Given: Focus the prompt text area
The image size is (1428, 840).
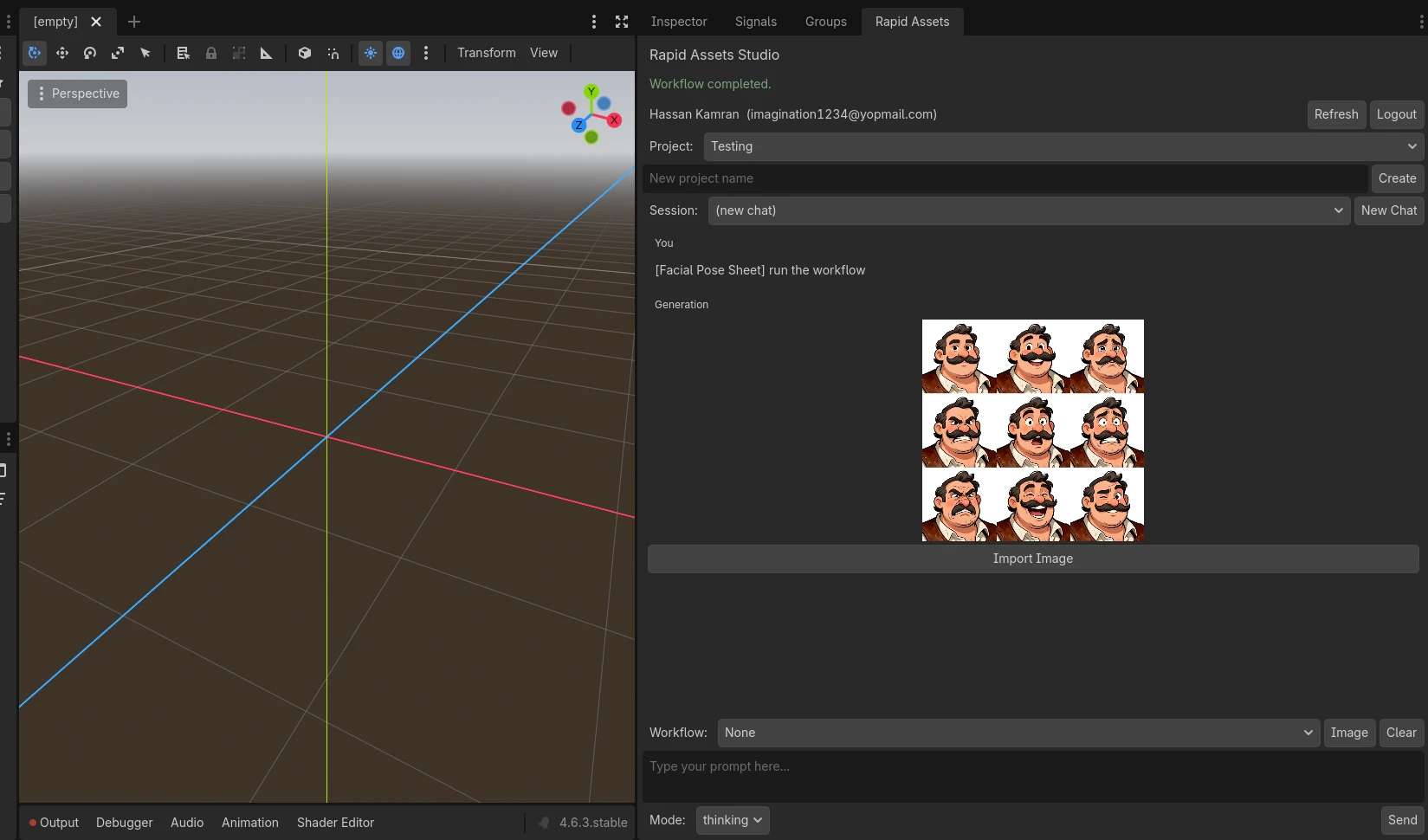Looking at the screenshot, I should click(1033, 776).
